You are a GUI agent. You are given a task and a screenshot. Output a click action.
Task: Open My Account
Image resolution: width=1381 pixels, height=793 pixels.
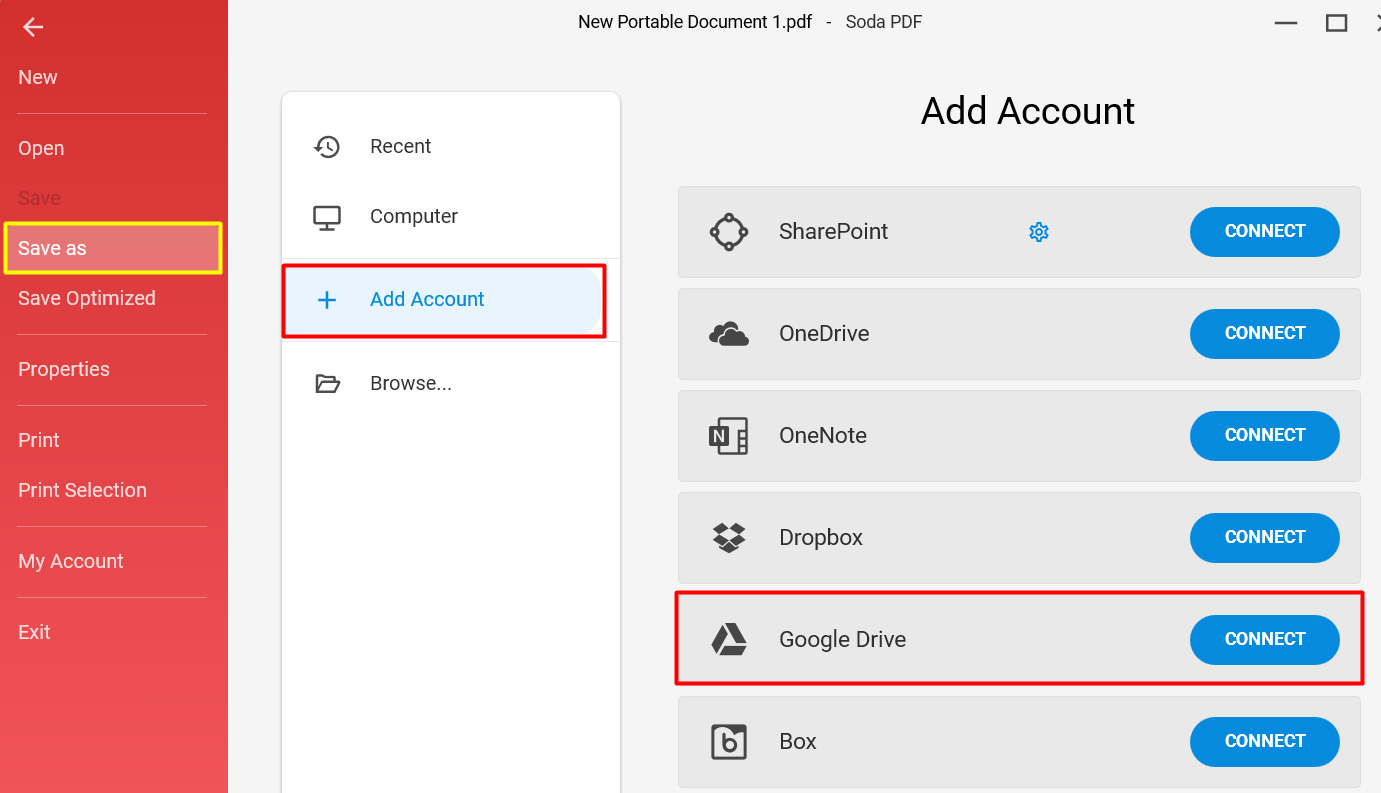point(71,561)
